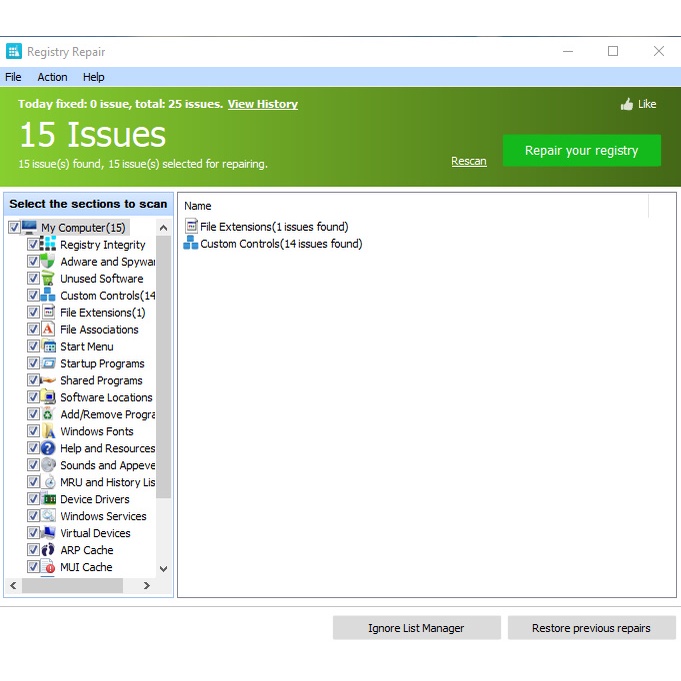The height and width of the screenshot is (681, 681).
Task: Click the ARP Cache footprint icon
Action: pos(48,550)
